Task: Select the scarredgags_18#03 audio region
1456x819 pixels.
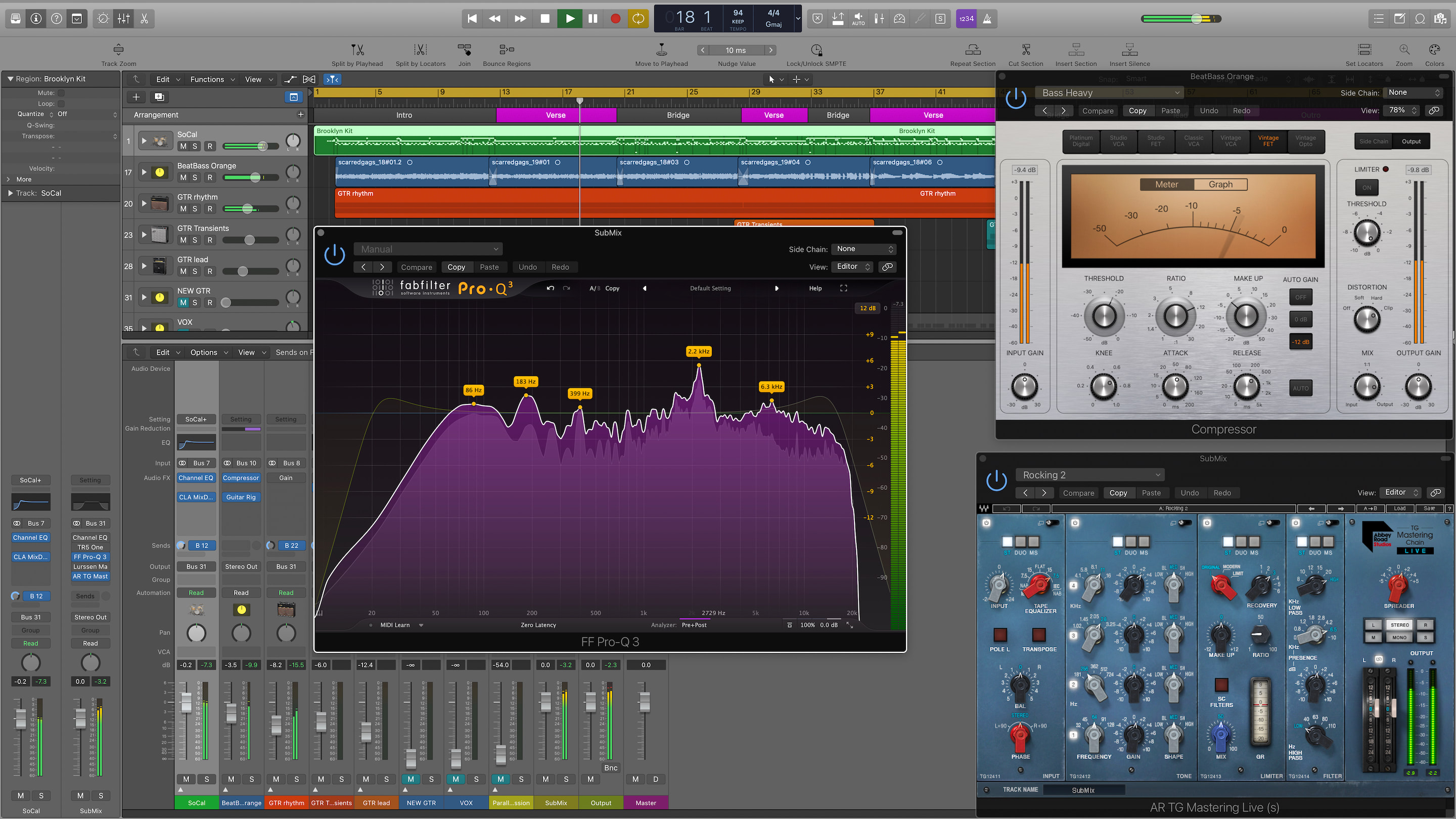Action: (x=677, y=172)
